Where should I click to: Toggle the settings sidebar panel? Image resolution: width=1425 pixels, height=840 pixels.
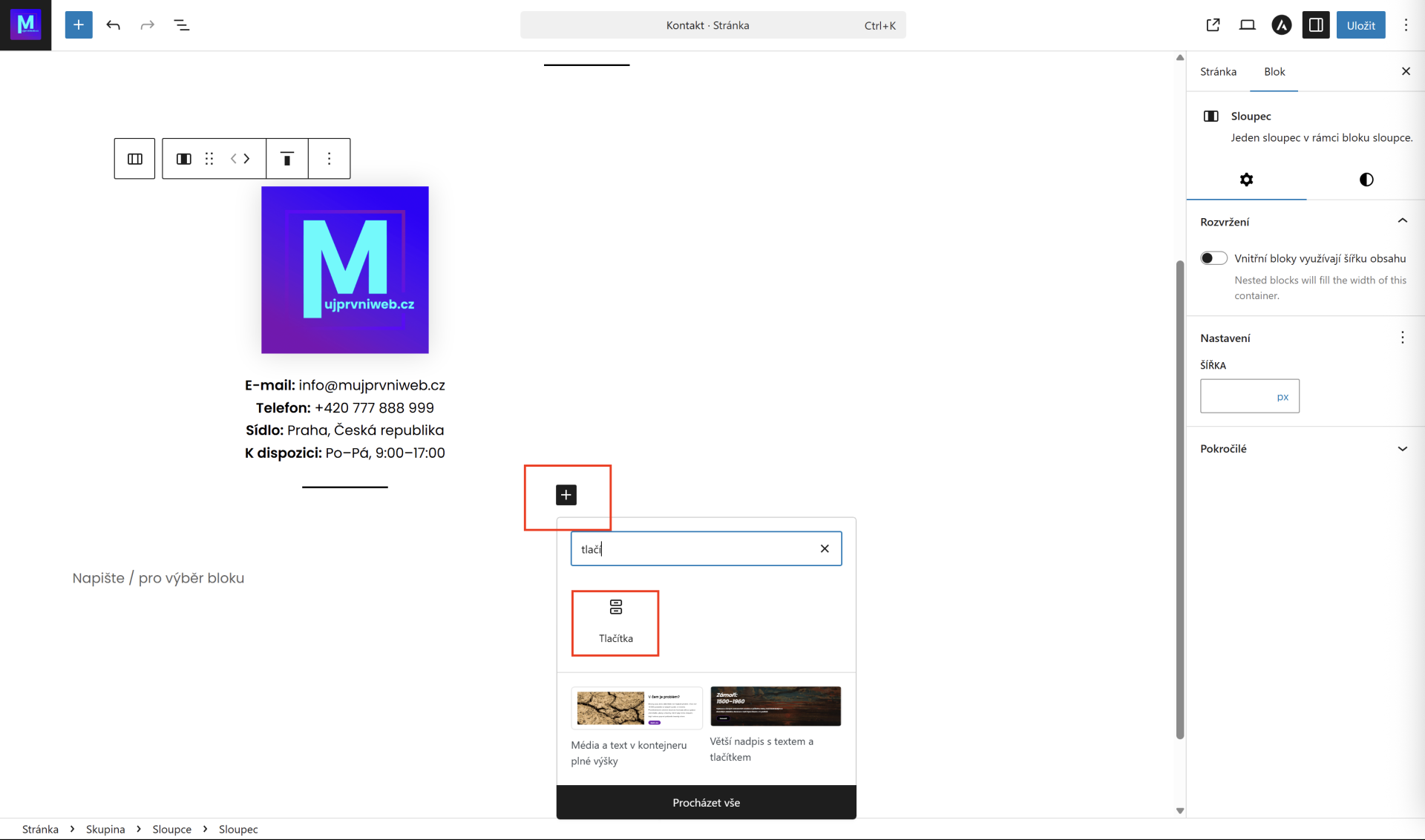click(1316, 25)
